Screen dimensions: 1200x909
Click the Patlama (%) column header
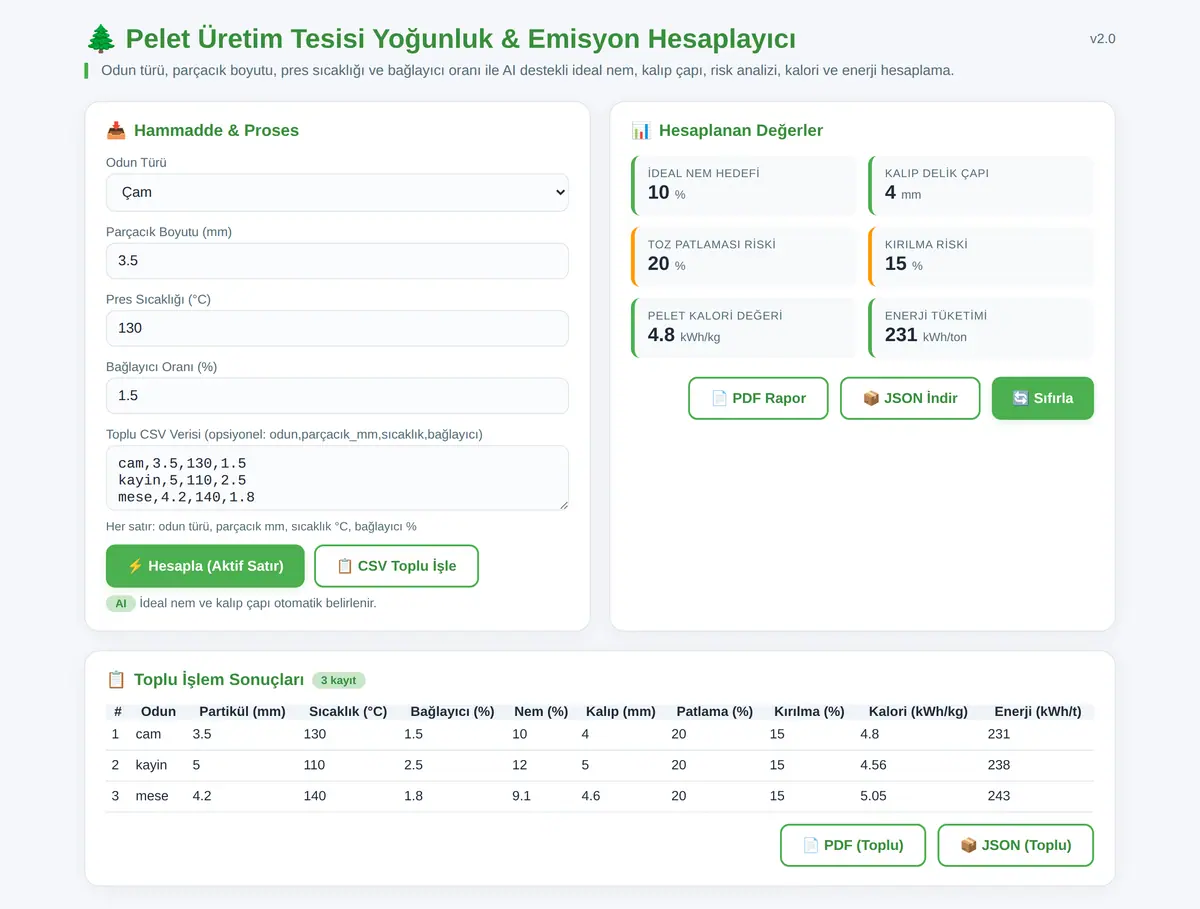pyautogui.click(x=714, y=712)
